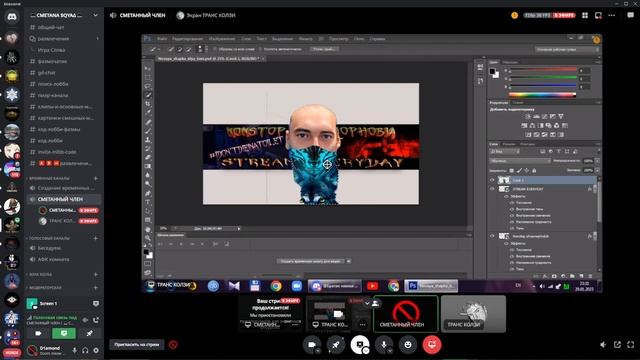Toggle eye of Тиснение effect under STREAM EVERYDAY
This screenshot has height=360, width=640.
tap(512, 202)
